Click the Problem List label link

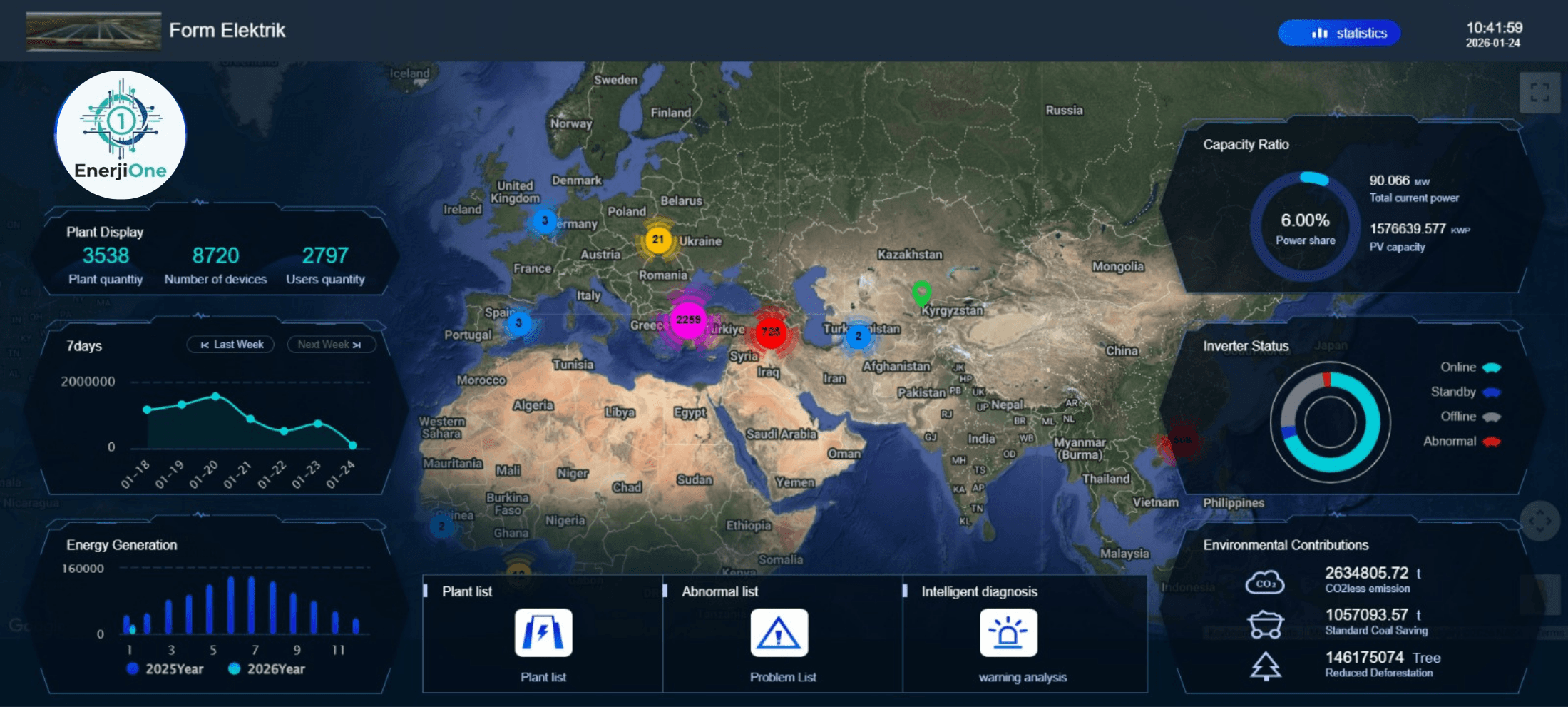pos(783,677)
